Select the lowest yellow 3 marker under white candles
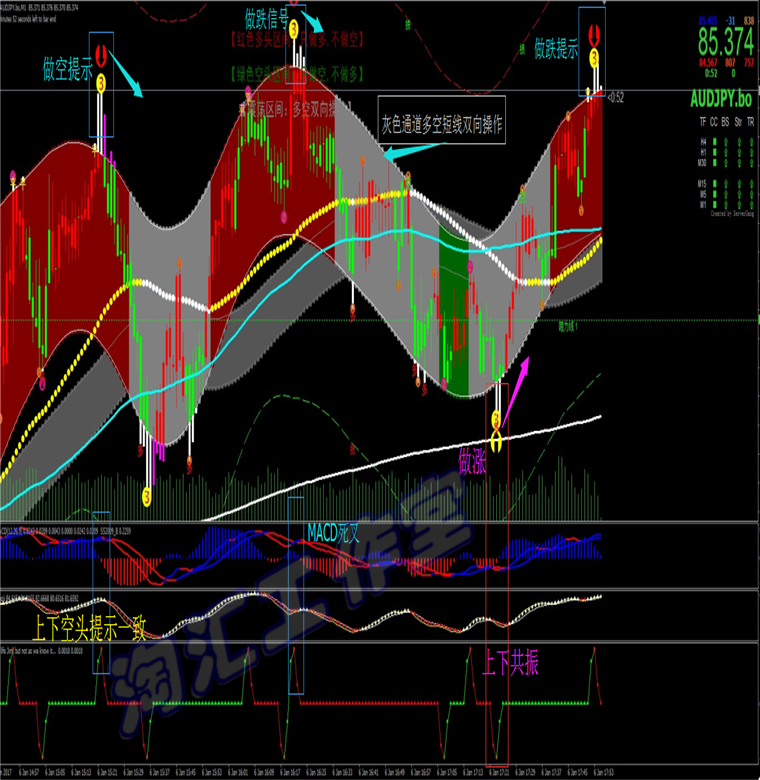Screen dimensions: 760x780 (147, 496)
